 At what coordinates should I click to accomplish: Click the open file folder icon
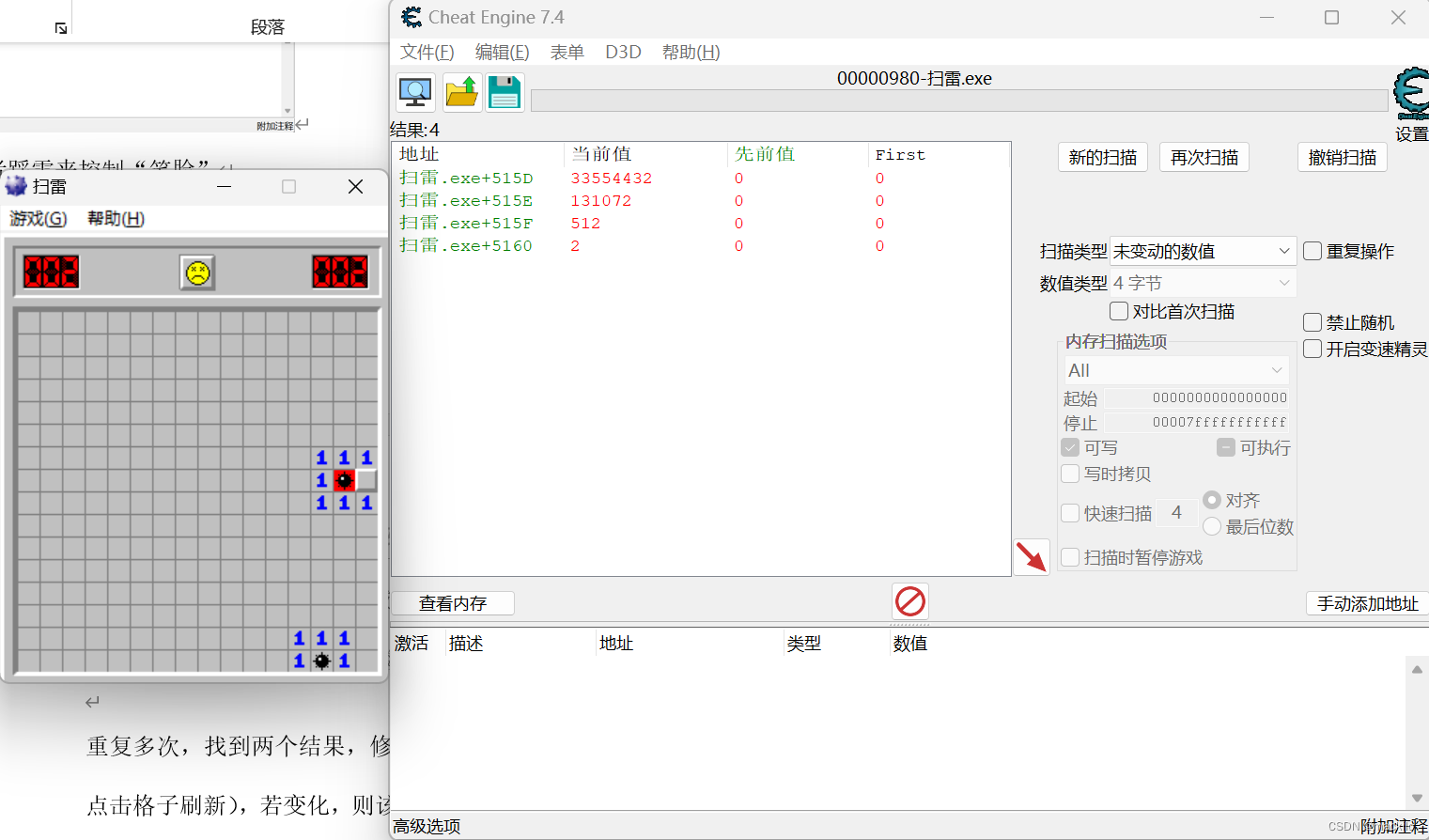coord(462,92)
